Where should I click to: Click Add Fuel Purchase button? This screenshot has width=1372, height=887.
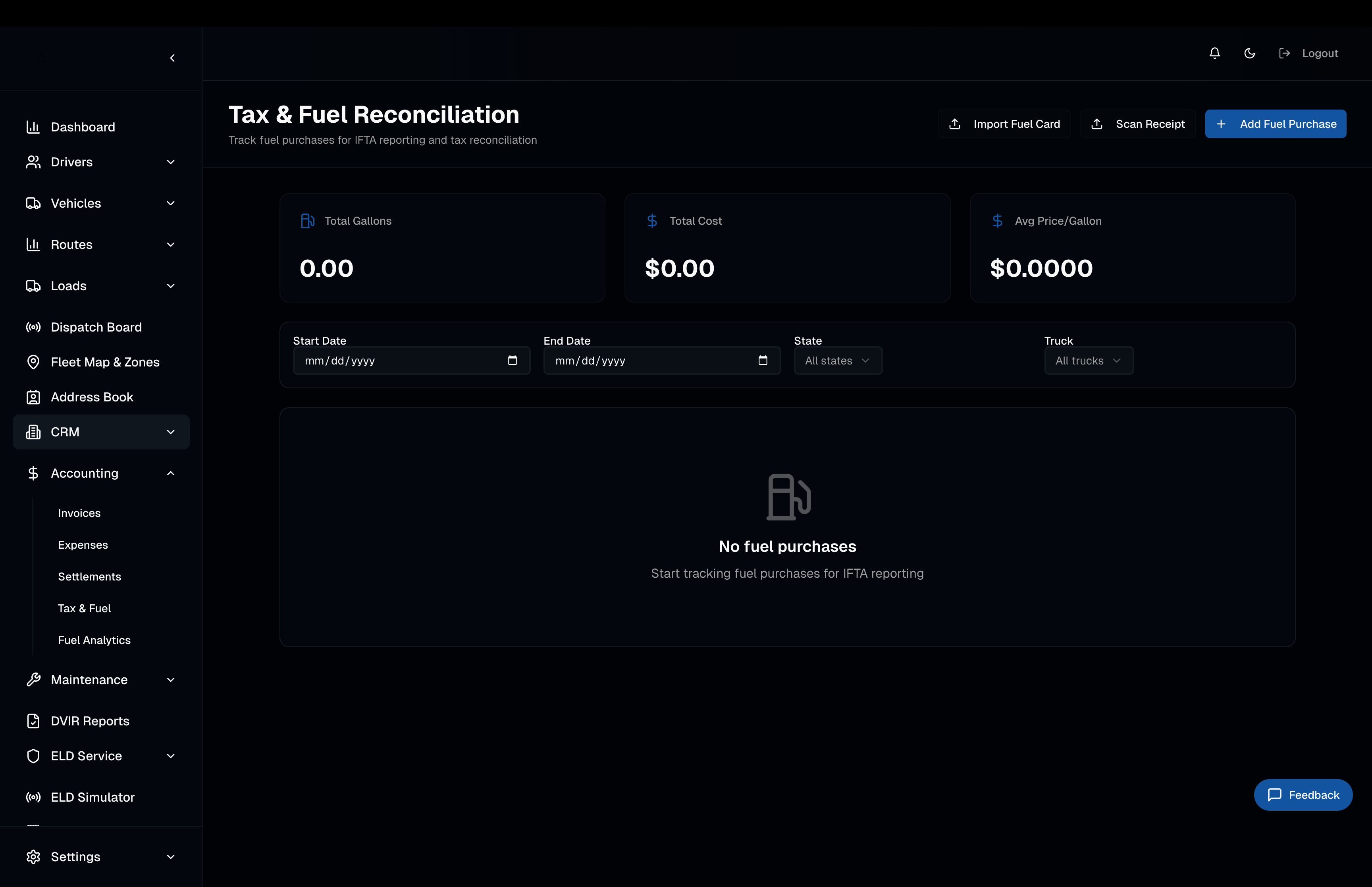[x=1275, y=124]
